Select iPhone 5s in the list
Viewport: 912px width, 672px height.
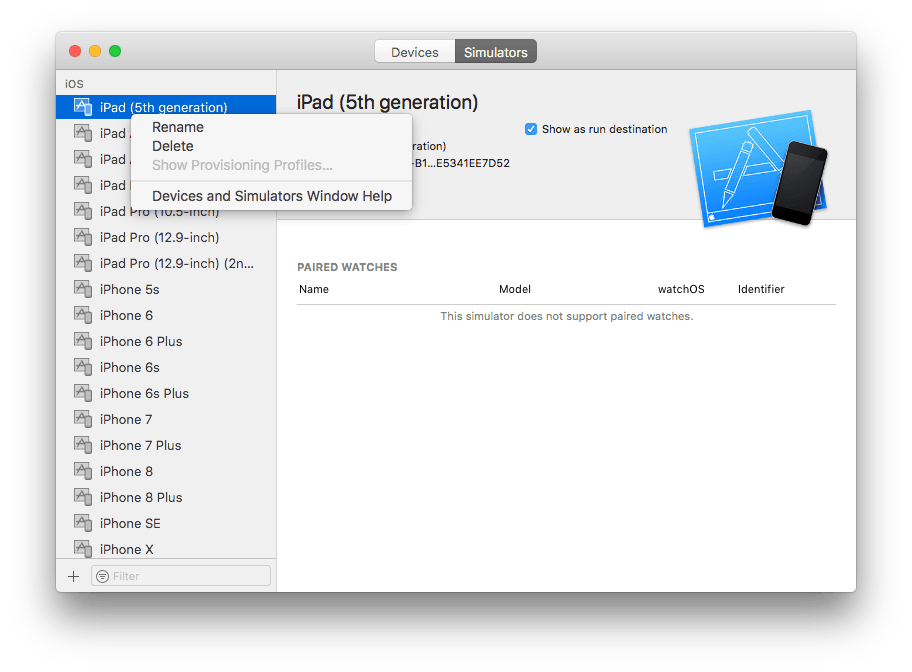coord(166,289)
